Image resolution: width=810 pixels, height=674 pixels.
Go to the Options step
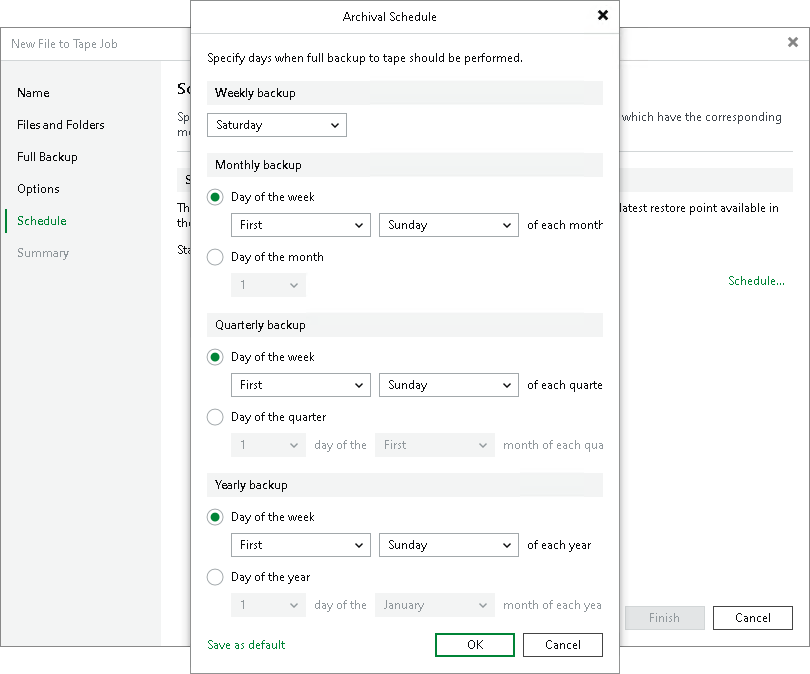(x=38, y=189)
